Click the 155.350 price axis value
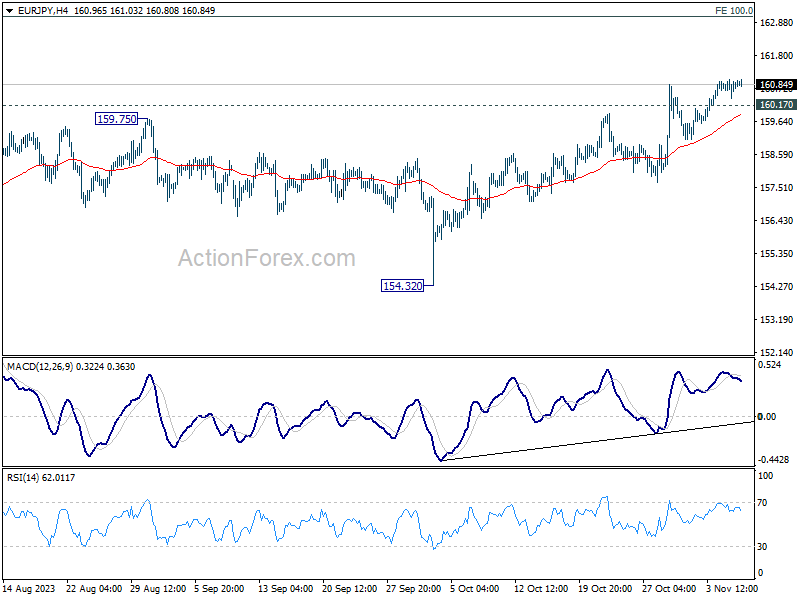Viewport: 800px width, 600px height. pos(777,254)
